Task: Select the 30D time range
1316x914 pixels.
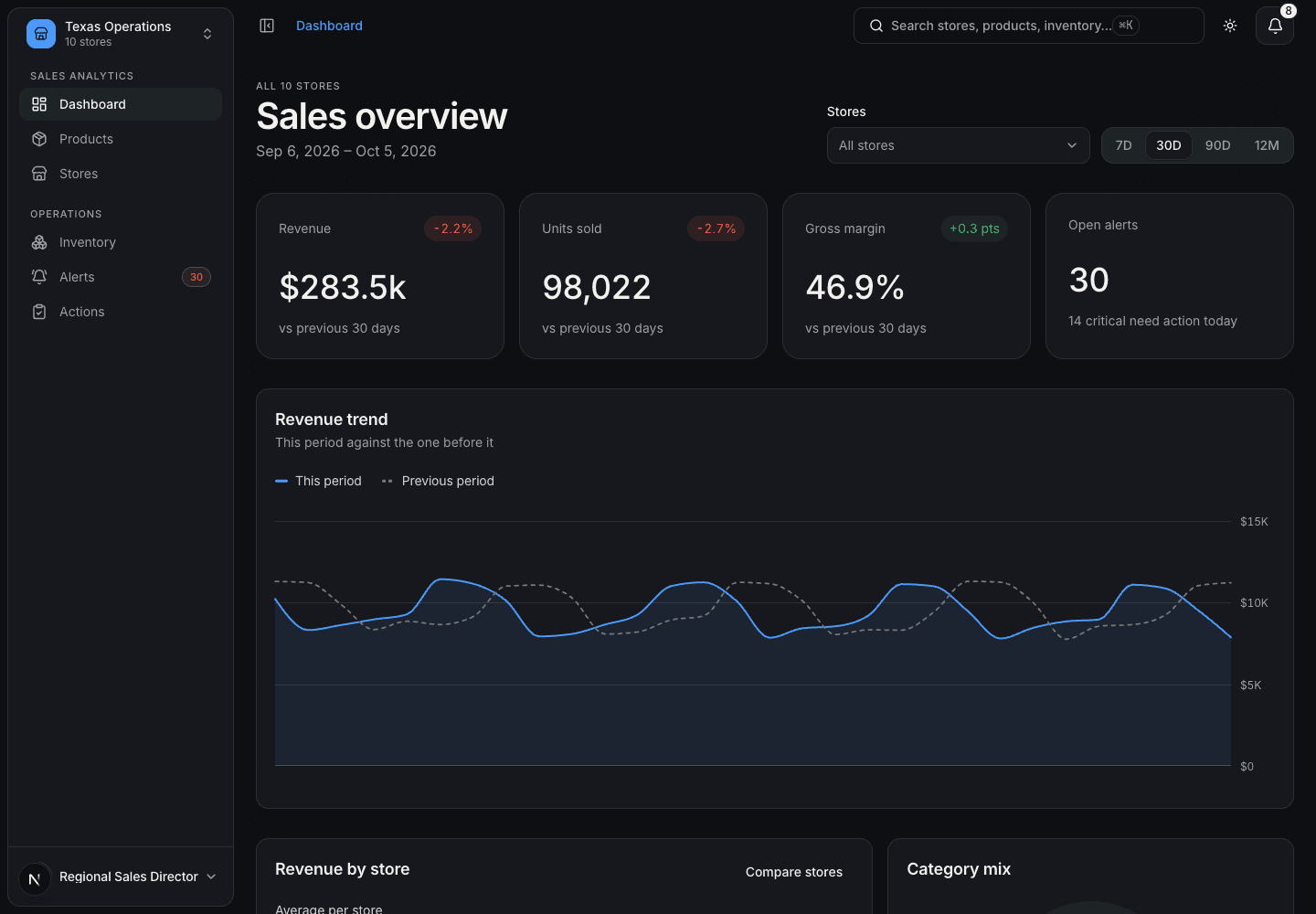Action: point(1168,145)
